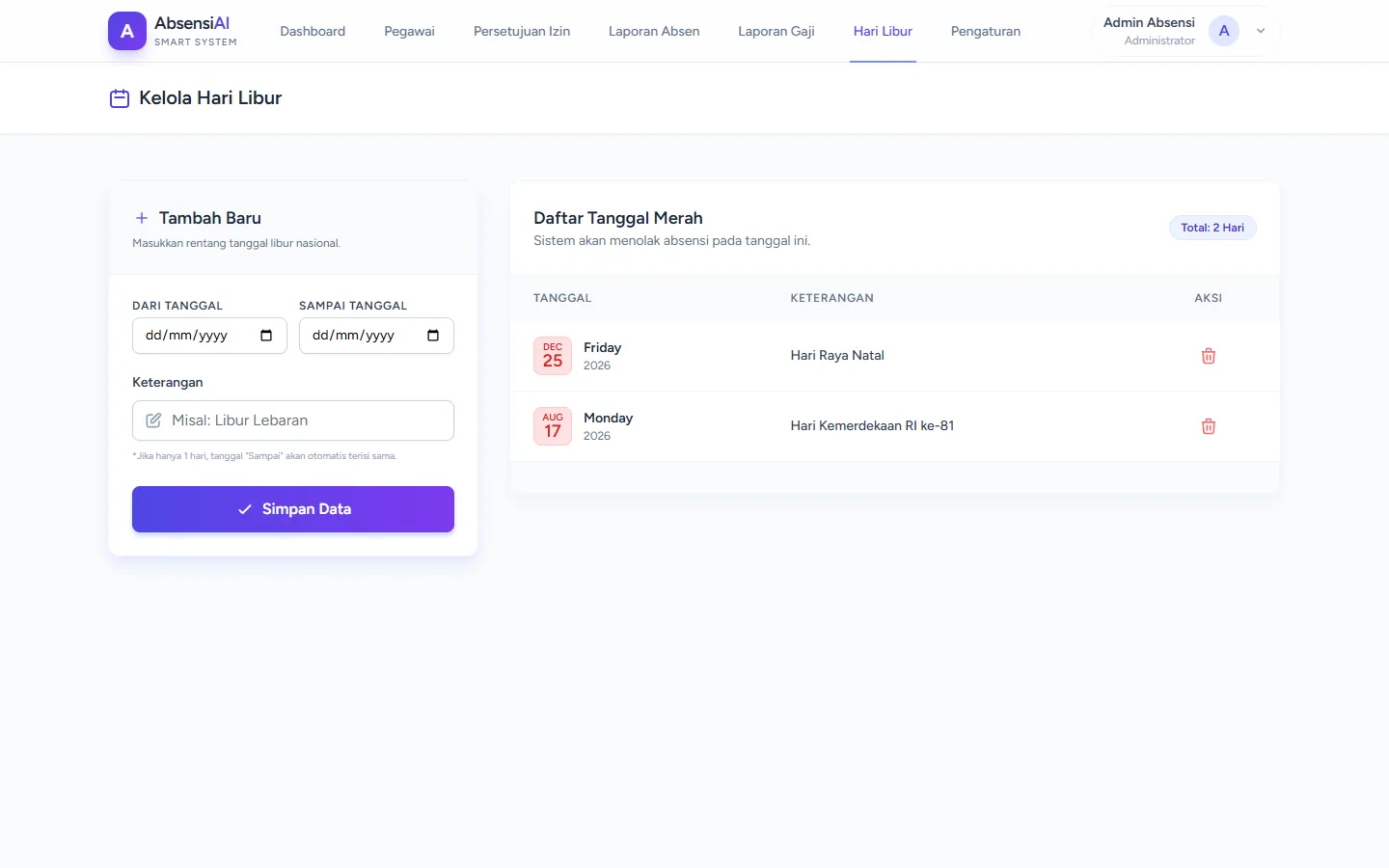Click the Kelola Hari Libur page title
This screenshot has width=1389, height=868.
tap(210, 98)
